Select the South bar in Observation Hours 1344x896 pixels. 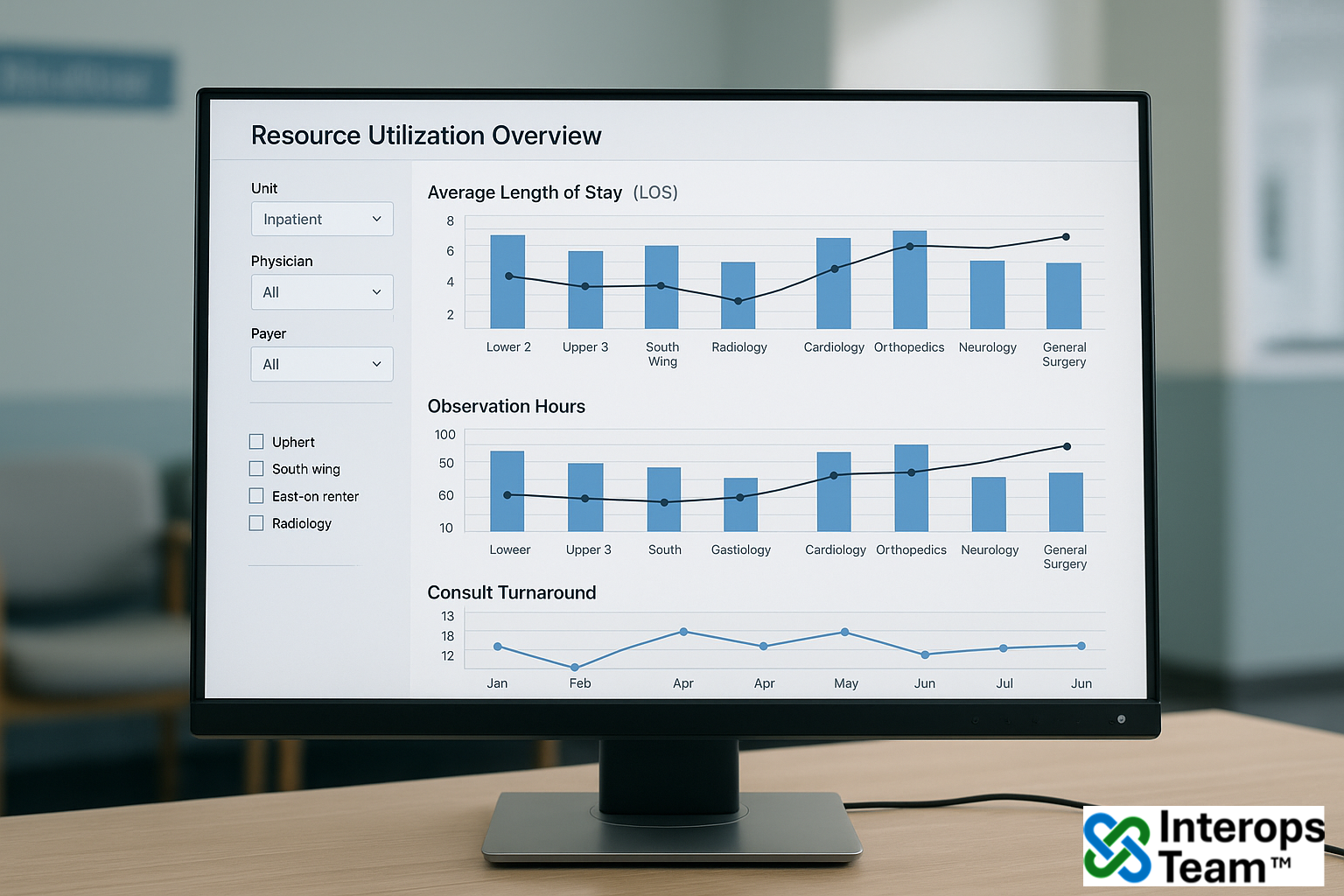point(664,500)
